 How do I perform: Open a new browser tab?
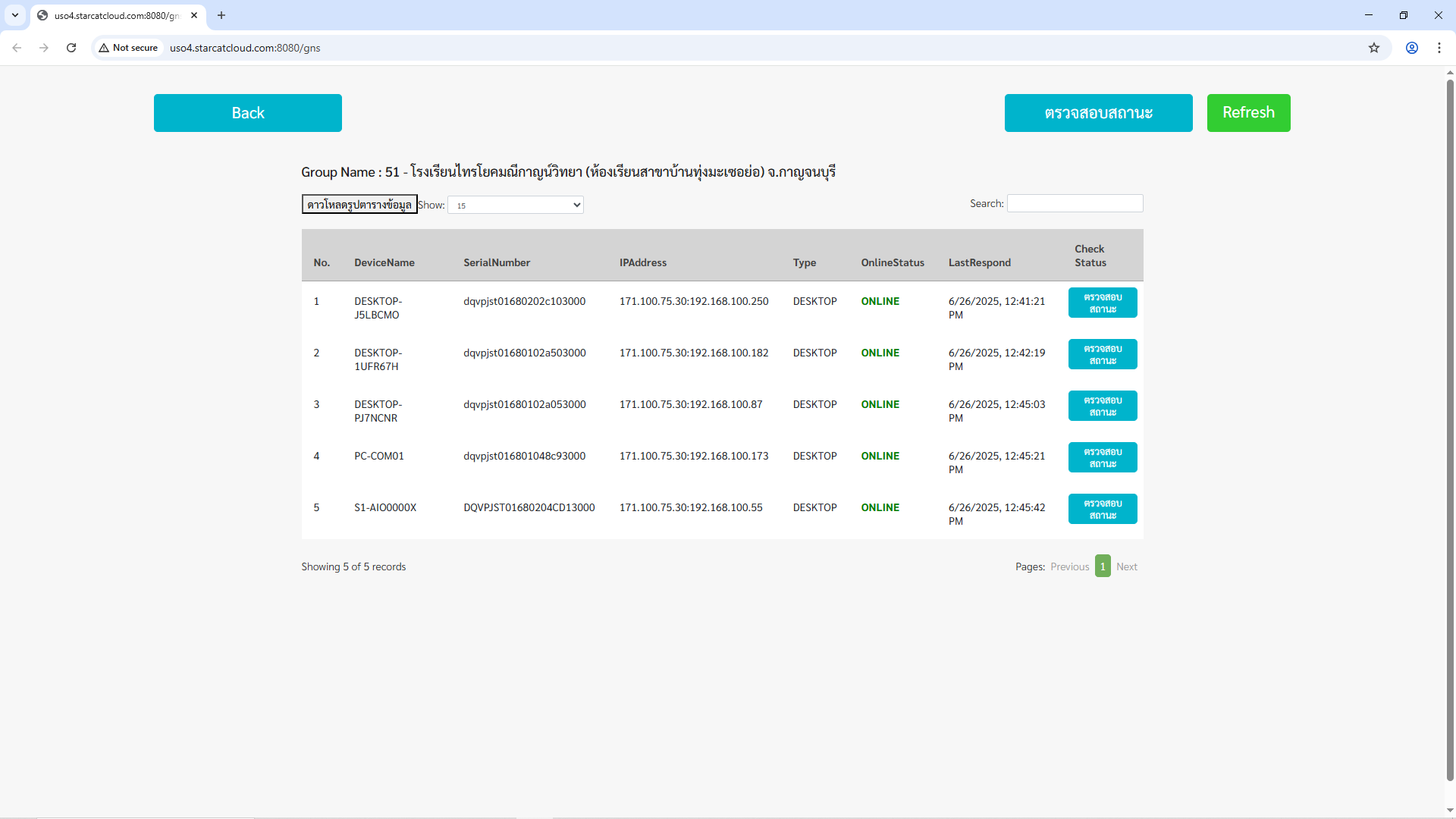[x=221, y=15]
